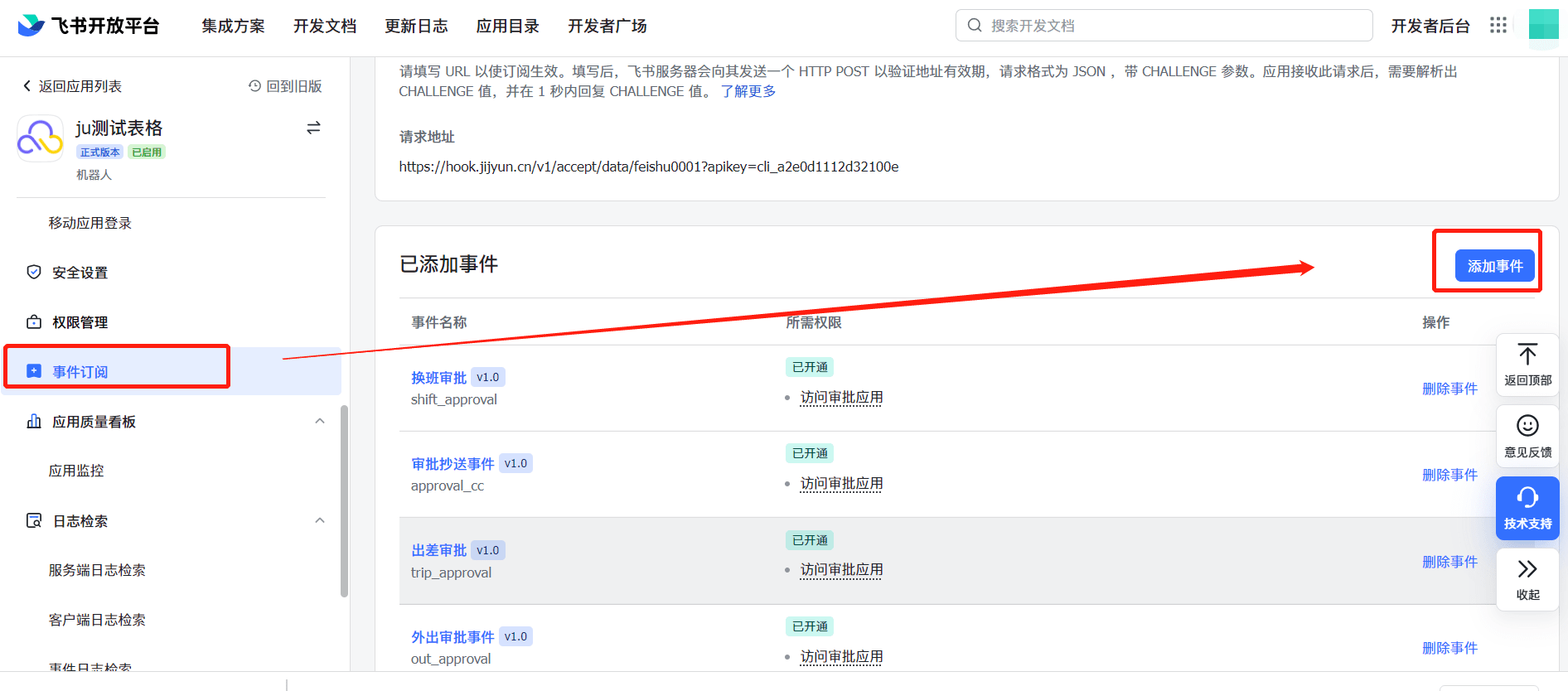Collapse the 应用质量看板 section chevron
Image resolution: width=1568 pixels, height=691 pixels.
tap(320, 421)
